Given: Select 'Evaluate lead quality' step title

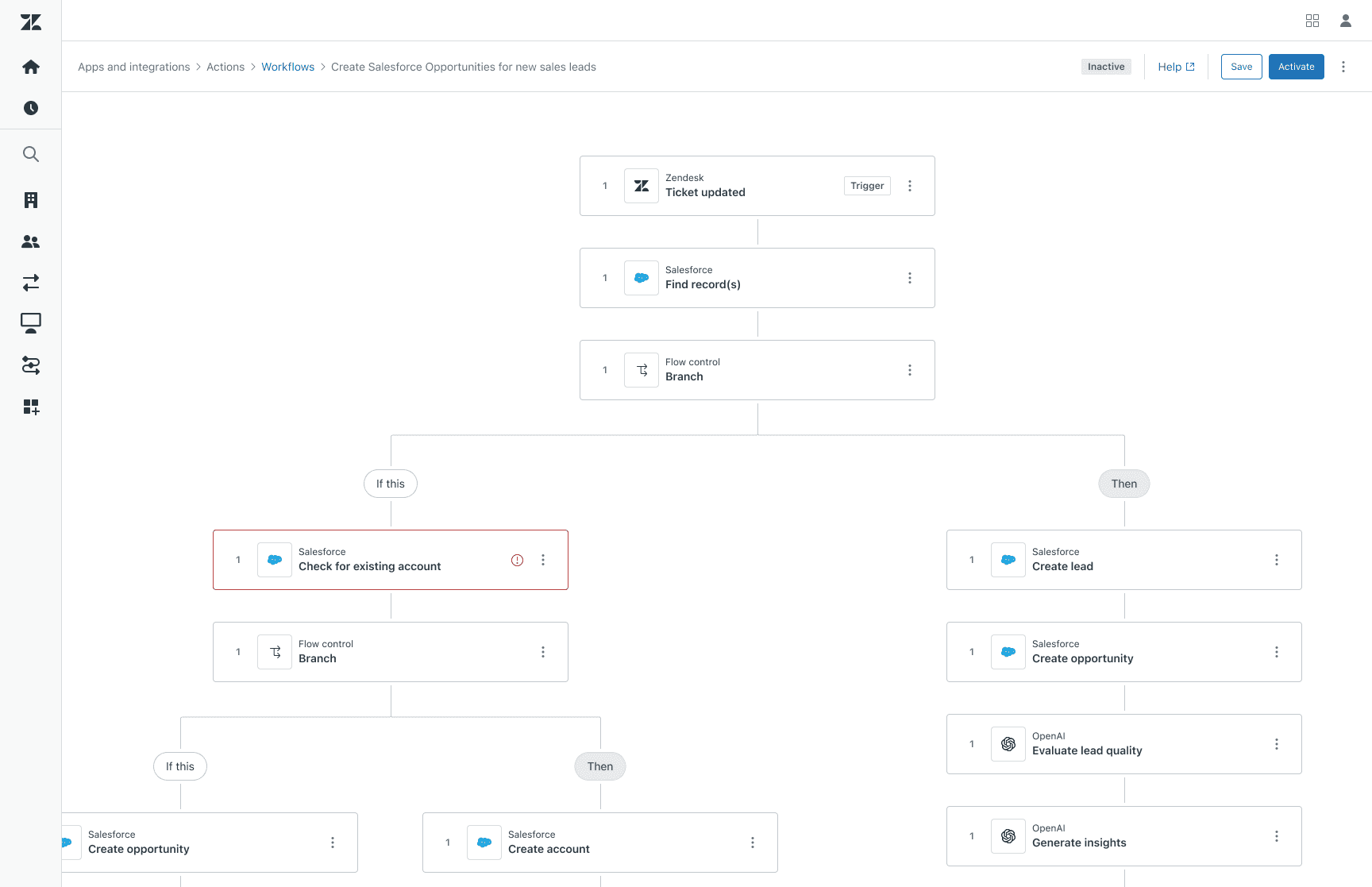Looking at the screenshot, I should pos(1087,750).
